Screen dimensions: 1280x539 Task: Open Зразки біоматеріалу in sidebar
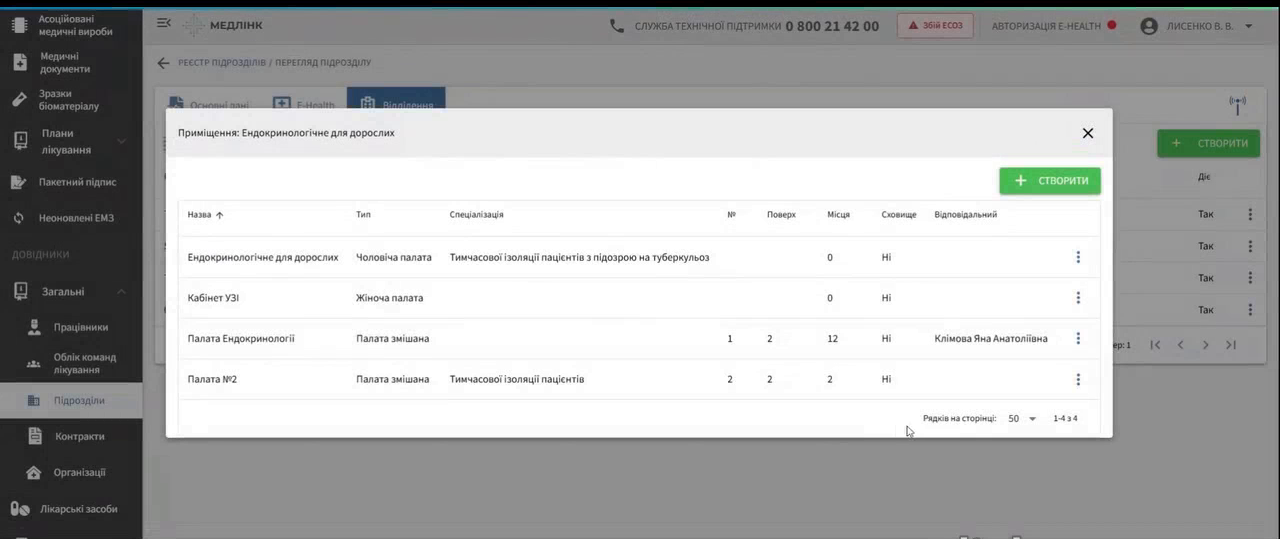71,100
